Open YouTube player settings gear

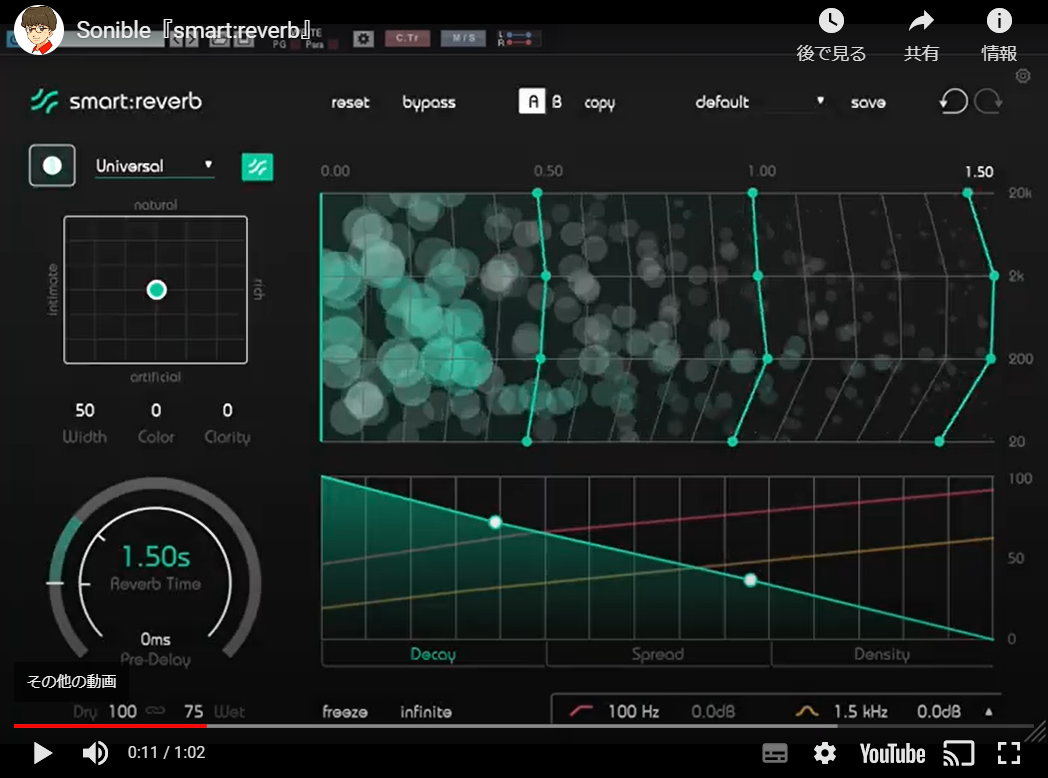[x=824, y=753]
